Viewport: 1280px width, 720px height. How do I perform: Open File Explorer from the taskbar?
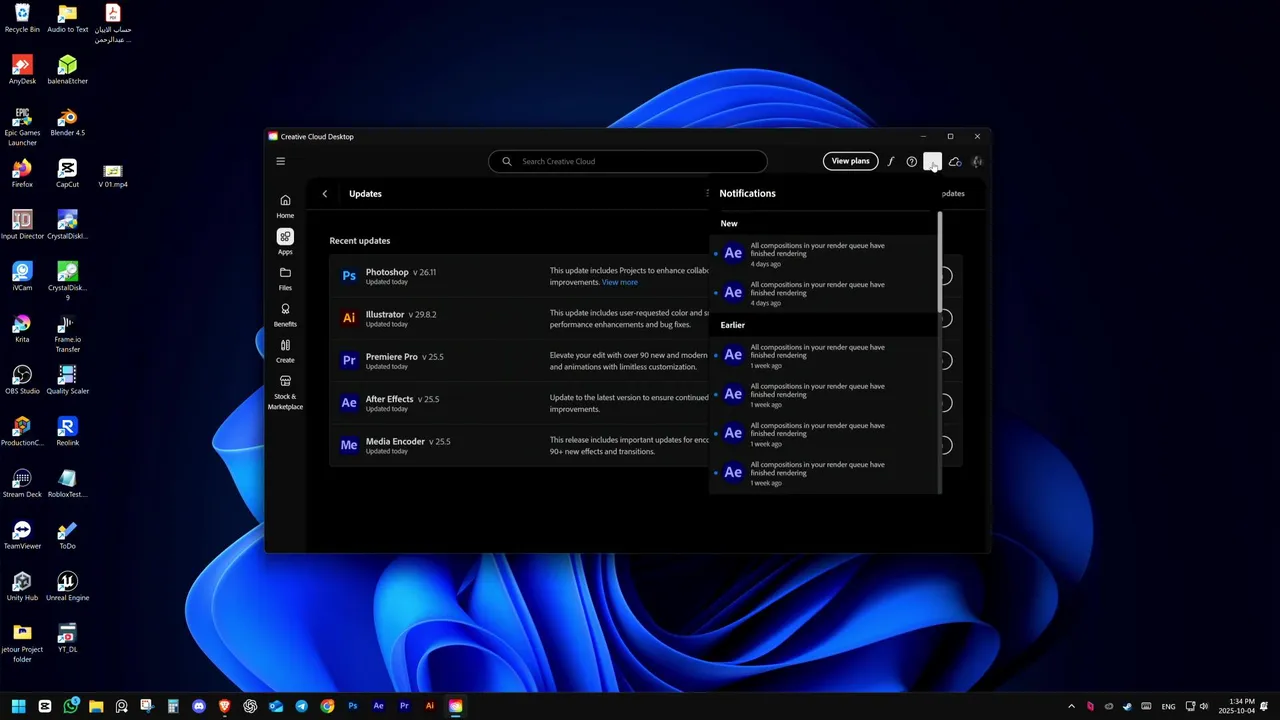(x=96, y=706)
